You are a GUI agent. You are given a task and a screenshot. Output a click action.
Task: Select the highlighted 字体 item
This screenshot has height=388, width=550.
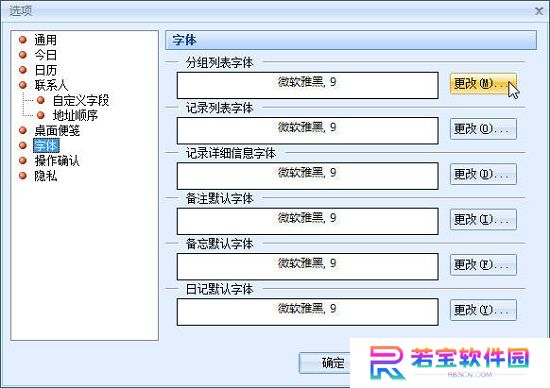[x=46, y=146]
